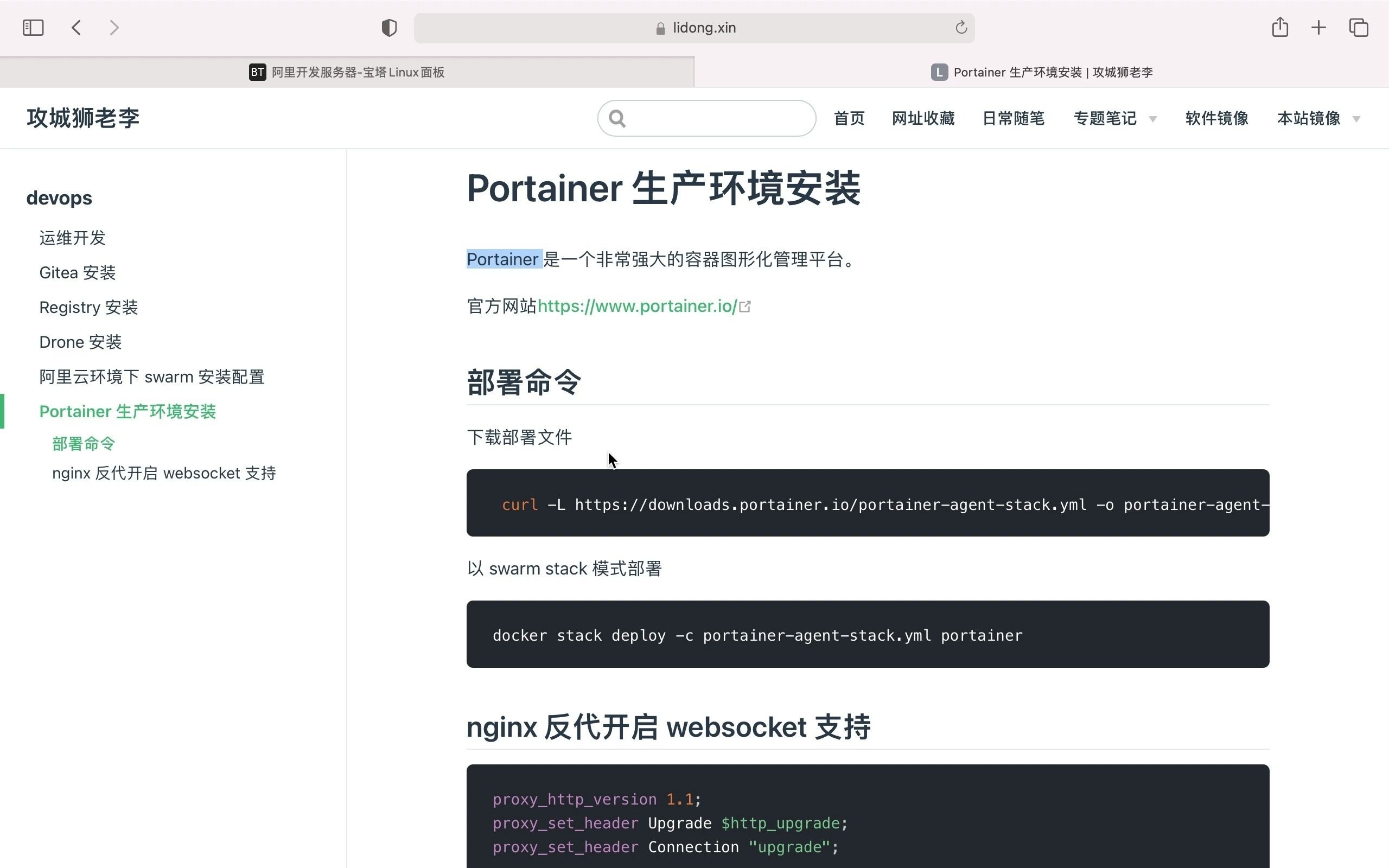
Task: Open the https://www.portainer.io/ link
Action: (637, 306)
